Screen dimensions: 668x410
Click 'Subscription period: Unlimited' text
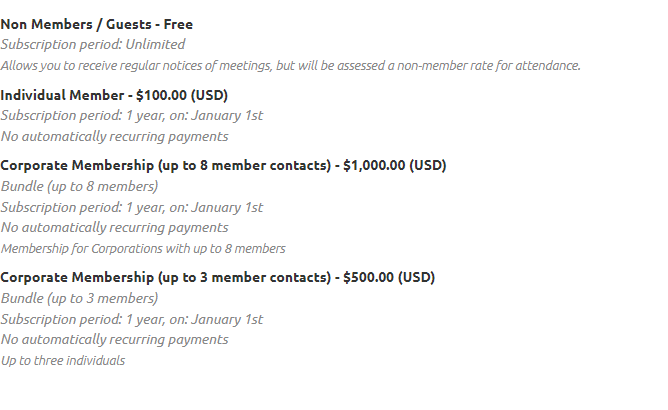(x=93, y=44)
